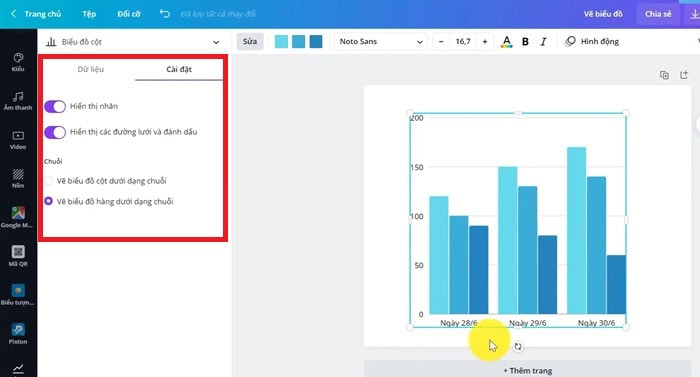Toggle italic text formatting
Screen dimensions: 700x377
point(543,42)
